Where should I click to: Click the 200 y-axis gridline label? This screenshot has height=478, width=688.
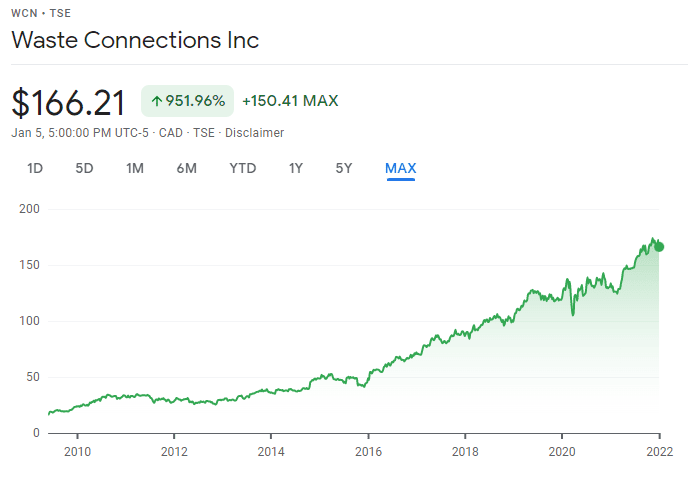click(27, 209)
